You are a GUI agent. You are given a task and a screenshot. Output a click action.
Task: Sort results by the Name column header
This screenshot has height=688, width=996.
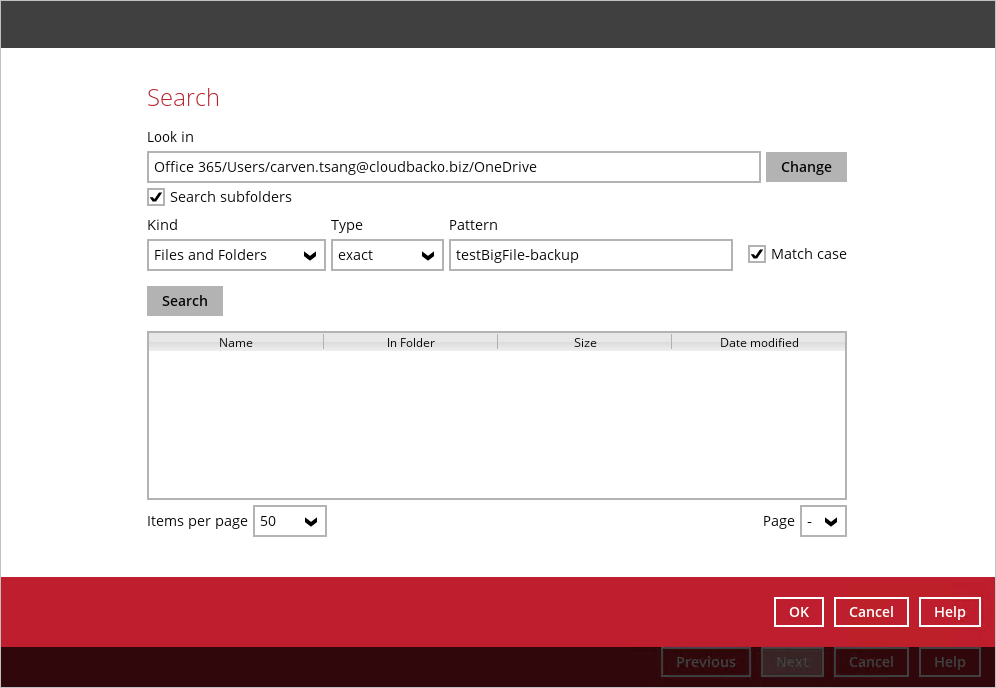(x=236, y=342)
